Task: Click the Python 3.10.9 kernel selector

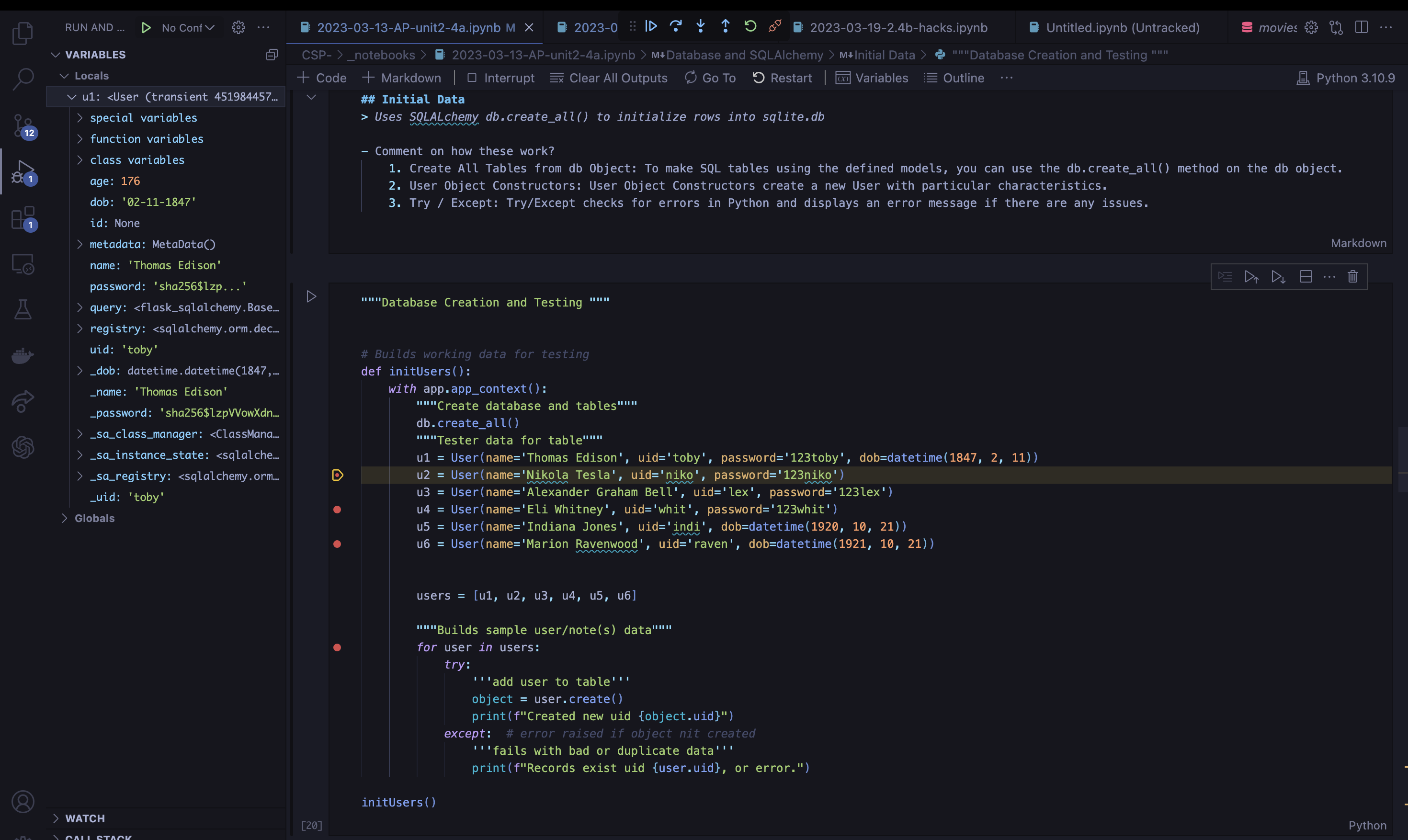Action: point(1346,78)
